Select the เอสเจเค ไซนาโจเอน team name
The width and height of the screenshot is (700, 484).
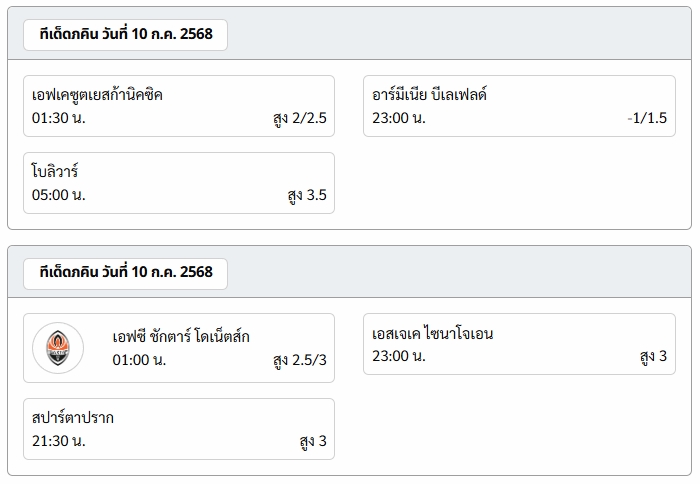pyautogui.click(x=432, y=334)
